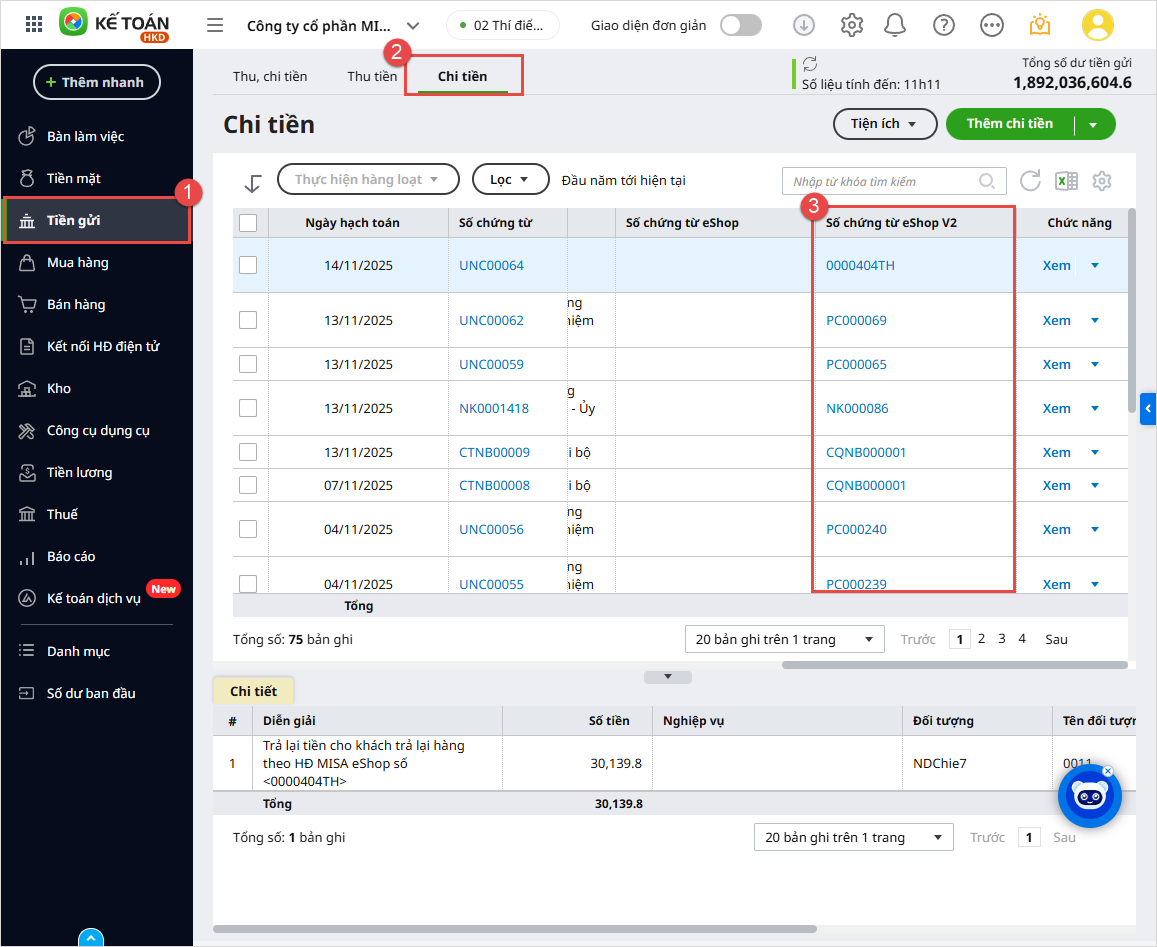Viewport: 1157px width, 947px height.
Task: Open 20 bản ghi trên 1 trang dropdown
Action: [x=784, y=639]
